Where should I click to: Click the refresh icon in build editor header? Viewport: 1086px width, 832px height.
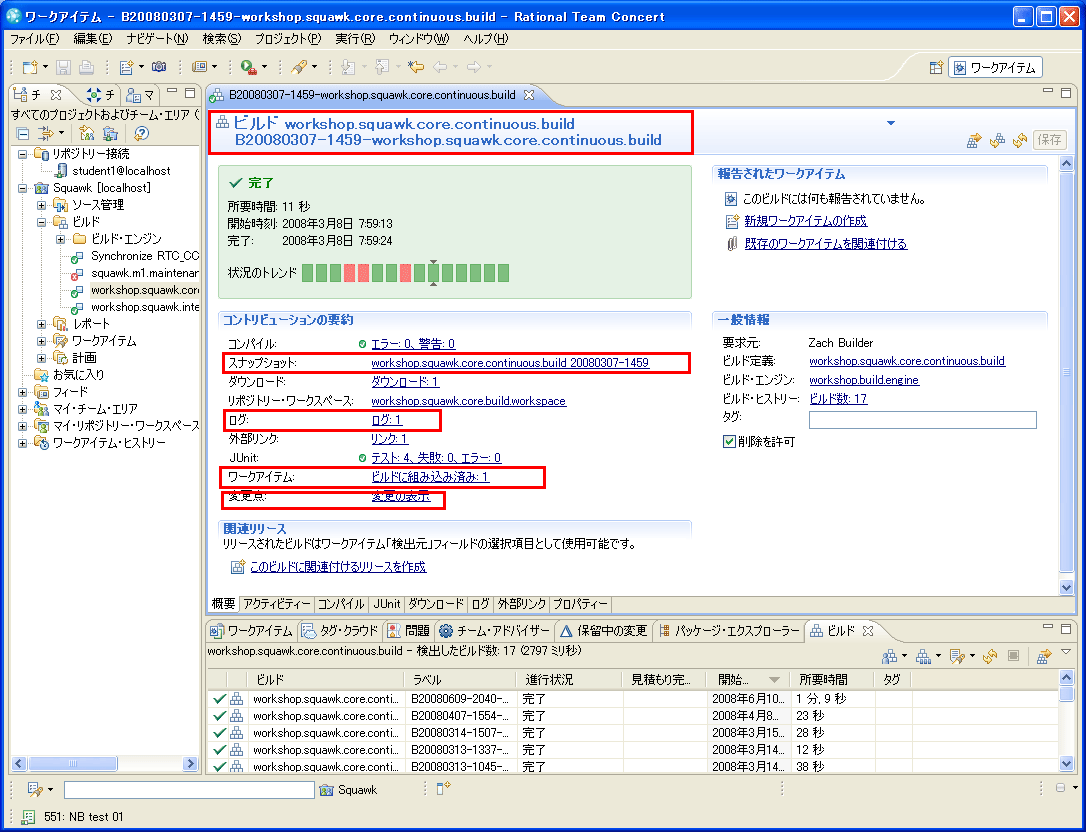(x=1020, y=141)
